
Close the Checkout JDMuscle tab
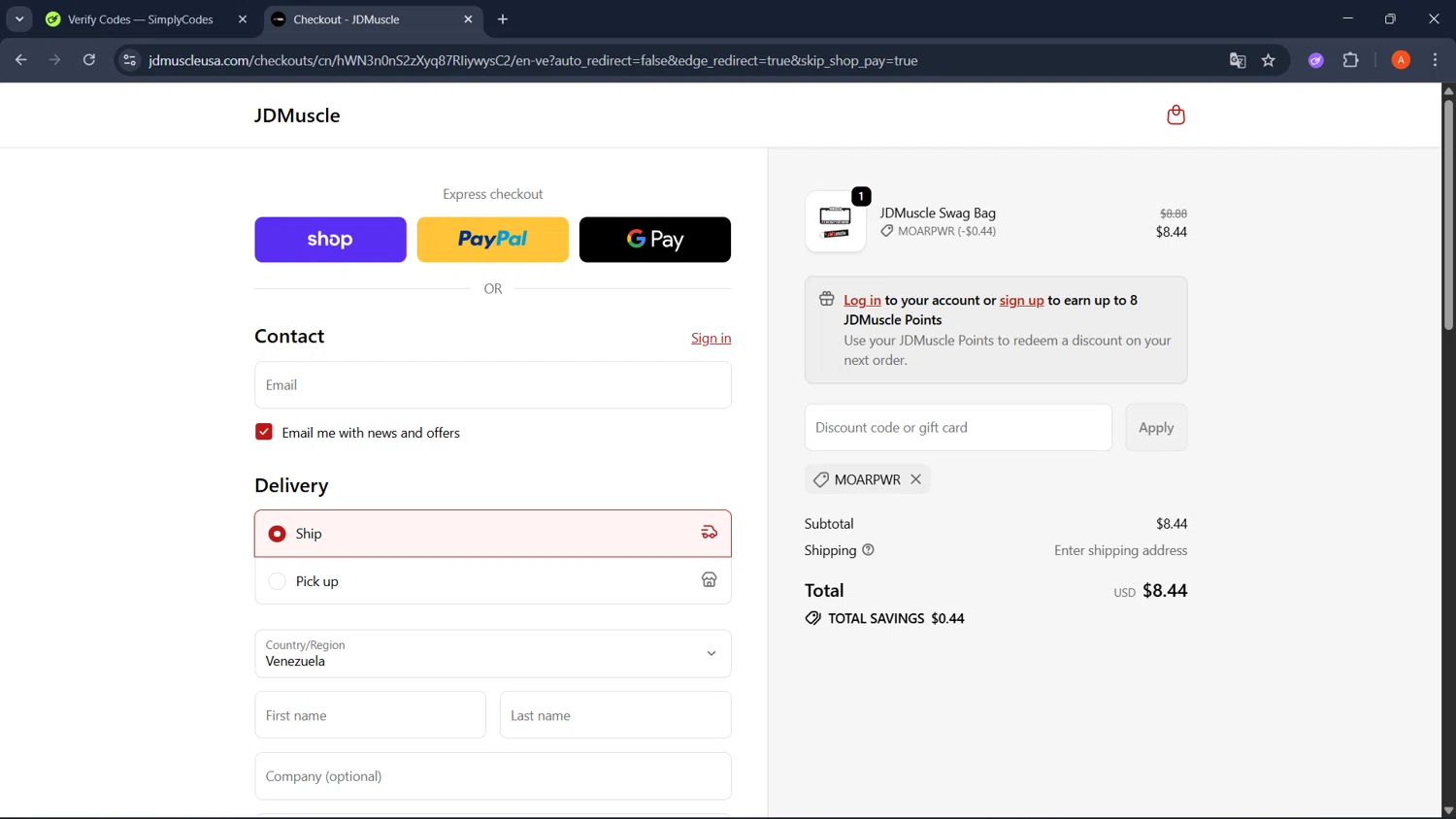point(468,19)
